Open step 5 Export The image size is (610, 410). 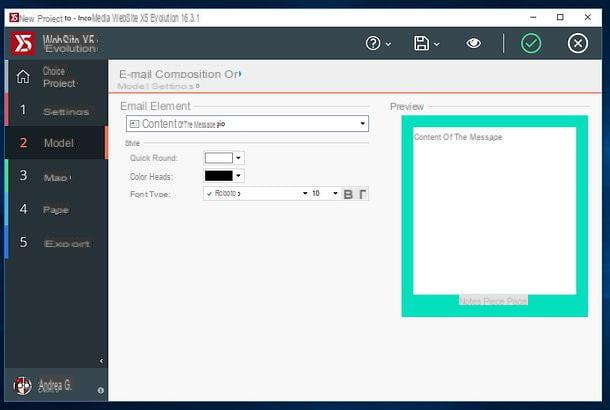click(57, 243)
